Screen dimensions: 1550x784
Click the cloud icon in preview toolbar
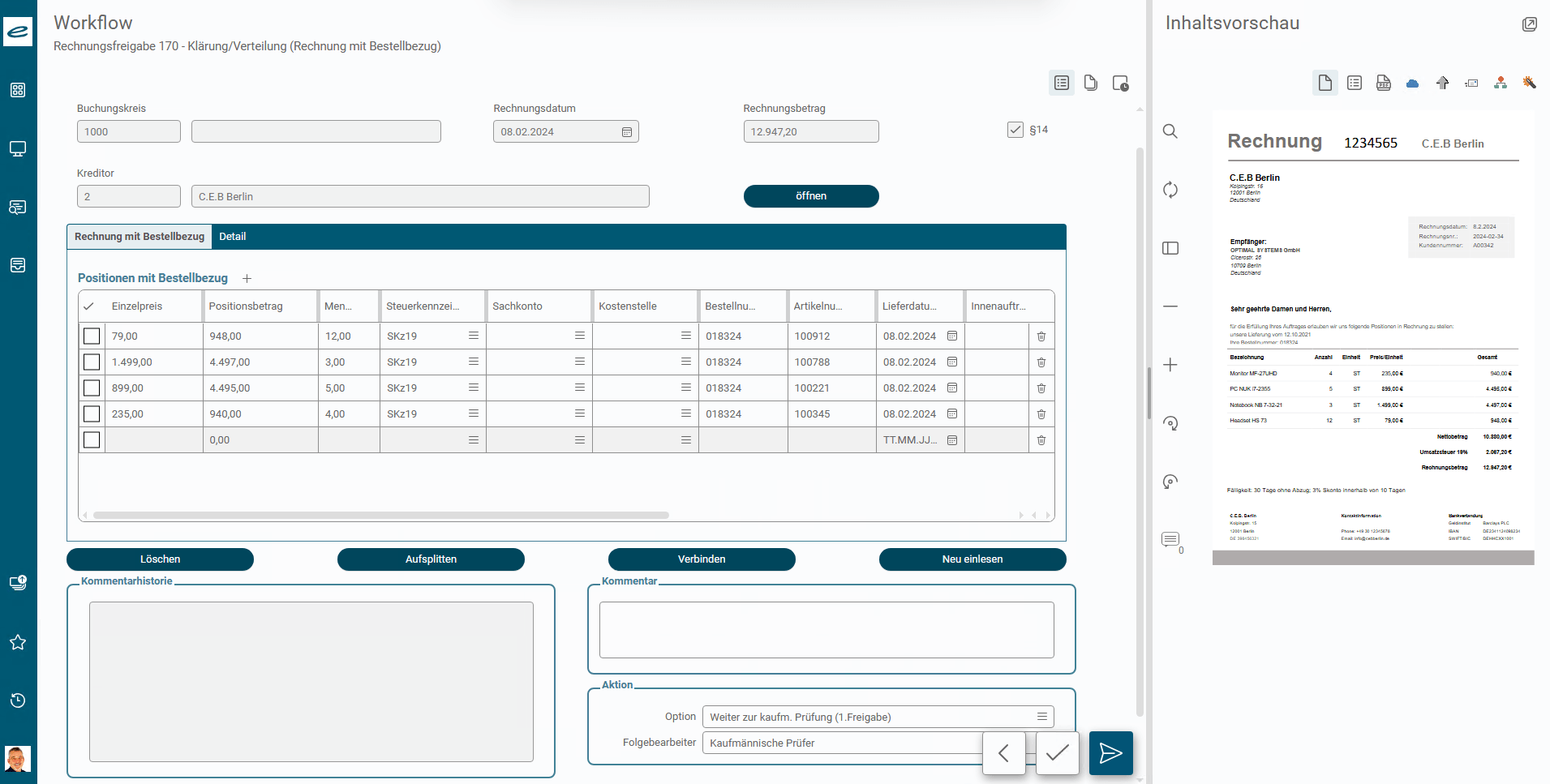pos(1412,83)
